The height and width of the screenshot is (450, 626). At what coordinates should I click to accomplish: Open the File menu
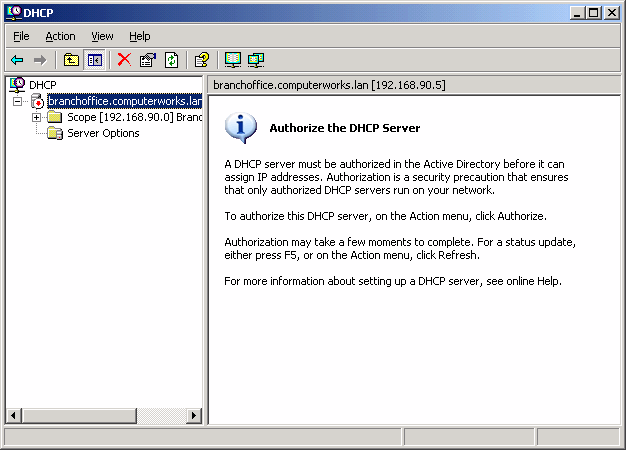[x=21, y=36]
